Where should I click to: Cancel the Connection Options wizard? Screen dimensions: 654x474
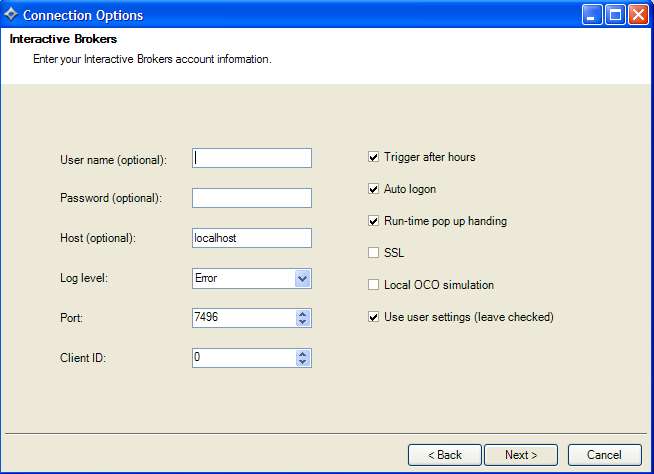(604, 455)
